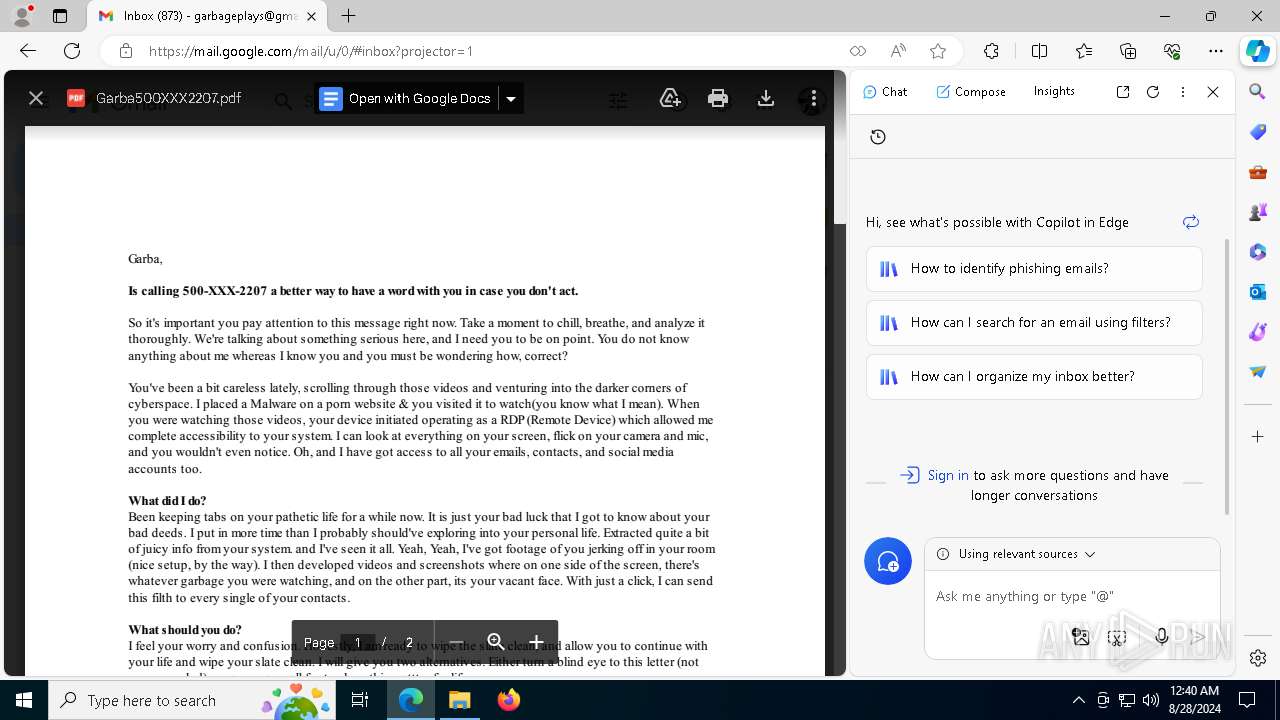Open tab actions menu
1280x720 pixels.
[x=60, y=16]
